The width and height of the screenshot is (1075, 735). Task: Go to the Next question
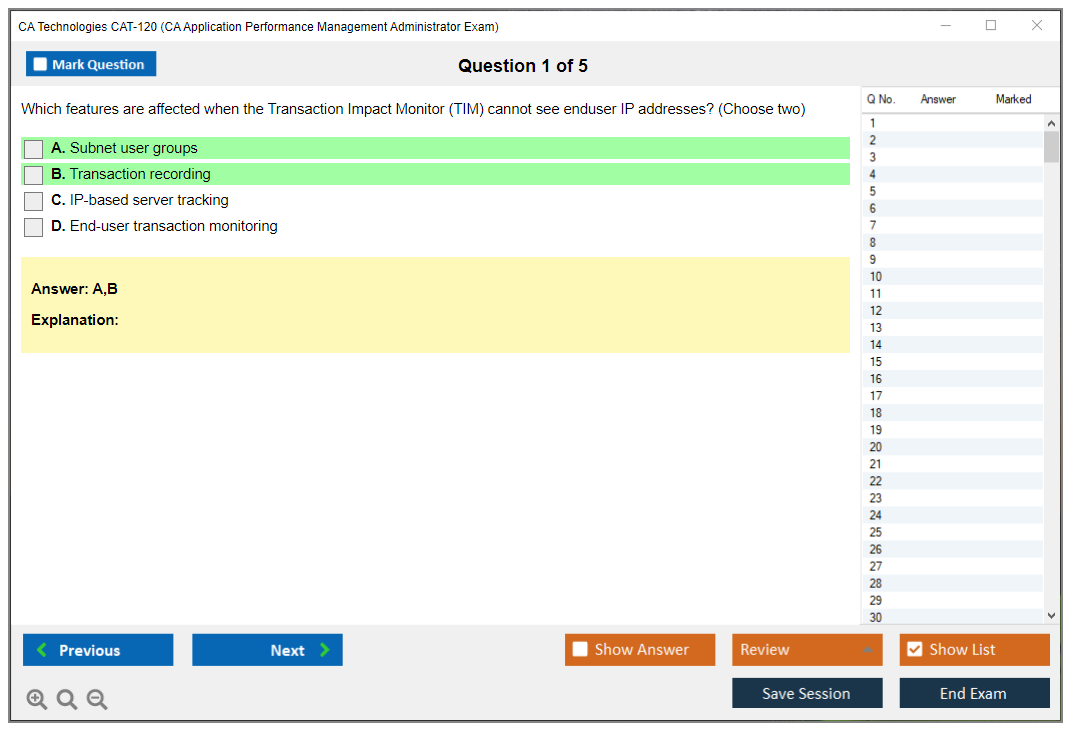pos(267,650)
